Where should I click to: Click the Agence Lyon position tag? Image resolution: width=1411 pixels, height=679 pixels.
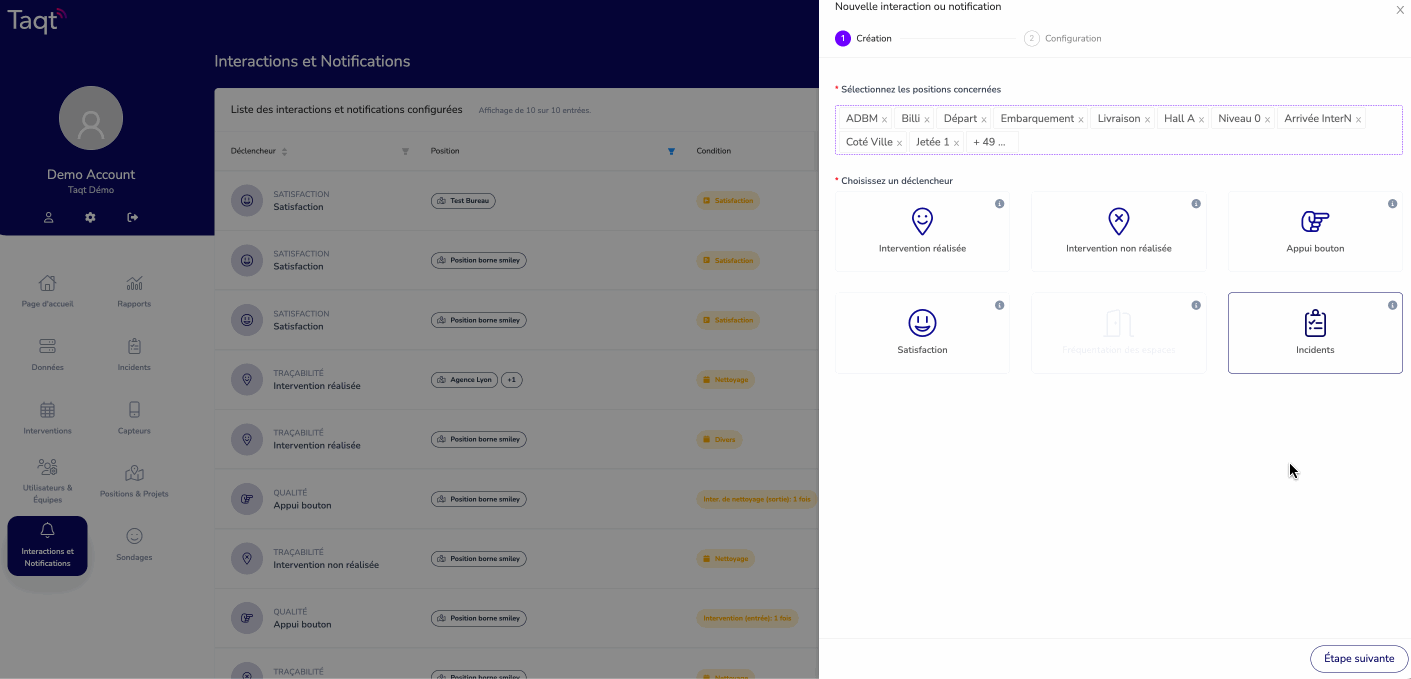pos(464,380)
